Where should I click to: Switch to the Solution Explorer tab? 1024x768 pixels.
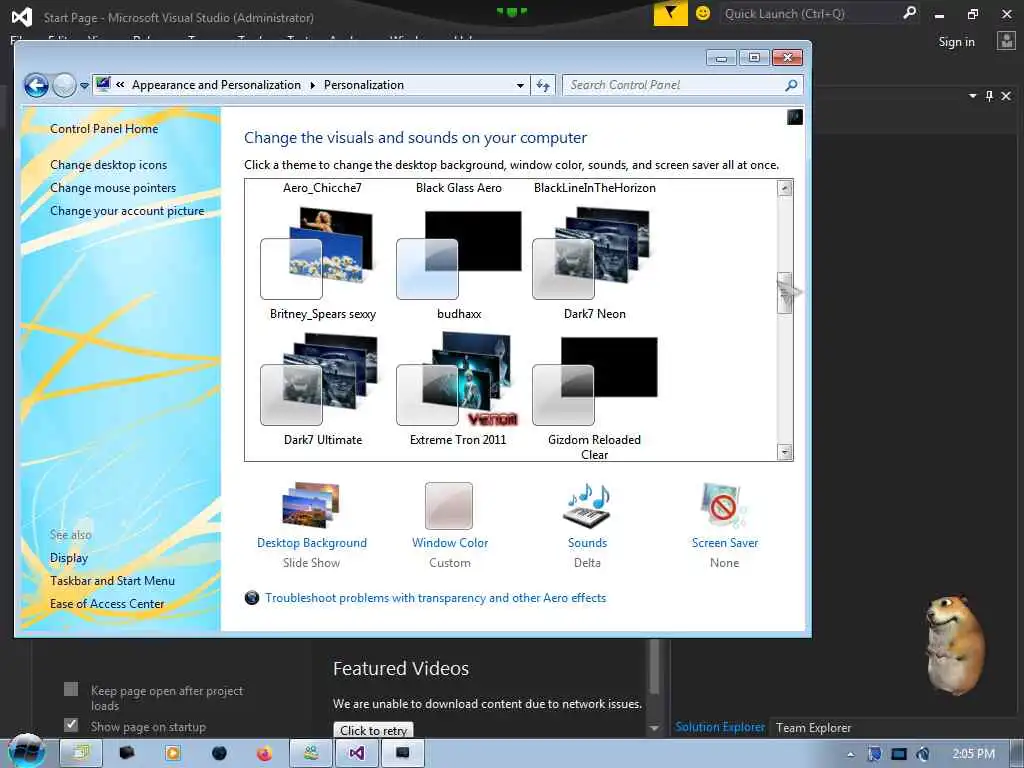pos(720,727)
